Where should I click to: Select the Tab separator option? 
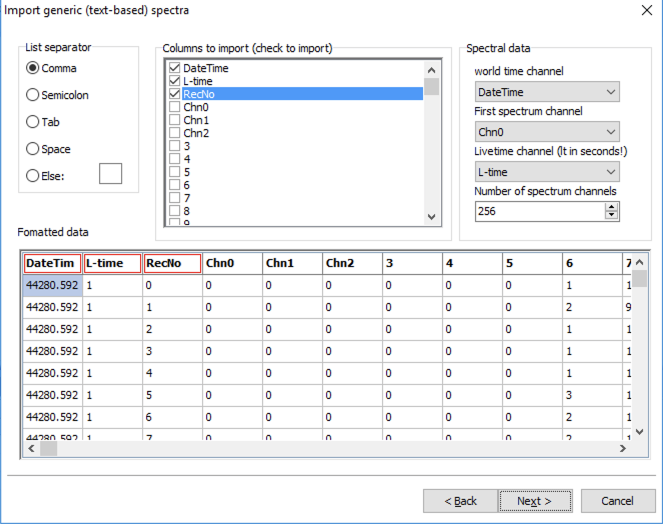[33, 122]
